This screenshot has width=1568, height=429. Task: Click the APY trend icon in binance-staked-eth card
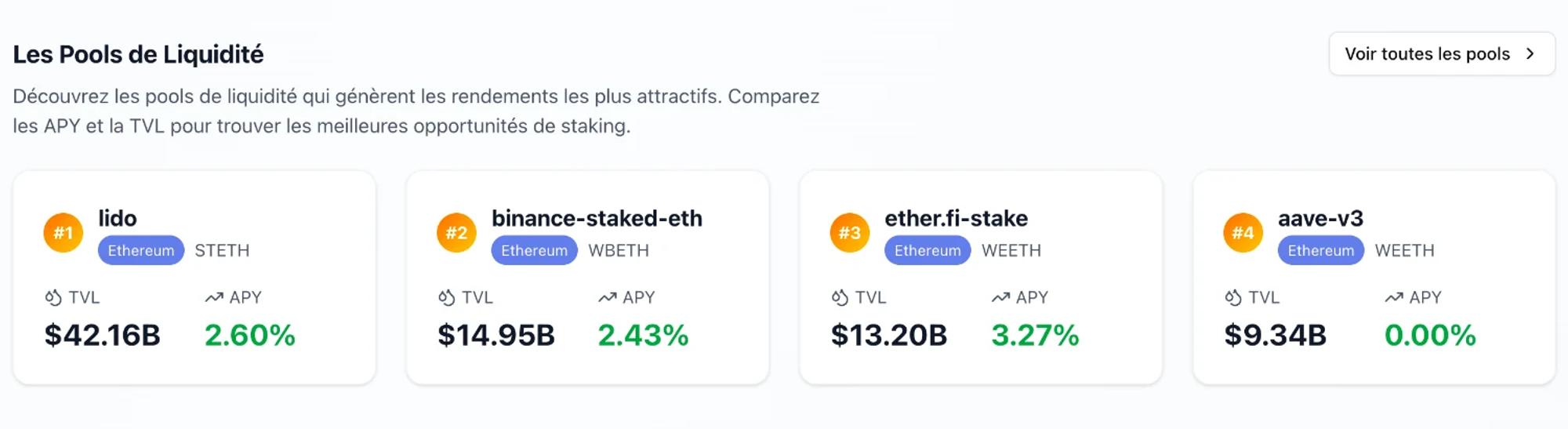point(608,297)
